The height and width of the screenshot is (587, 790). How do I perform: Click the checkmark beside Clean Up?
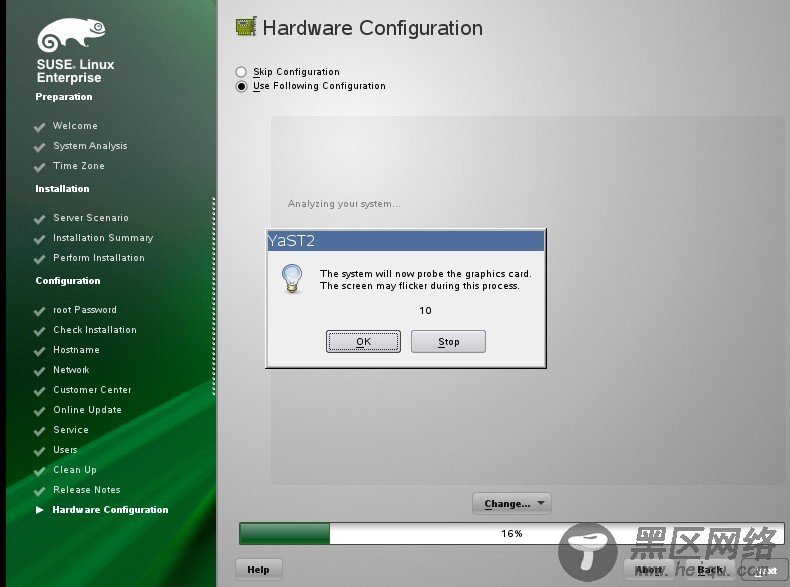[x=39, y=471]
